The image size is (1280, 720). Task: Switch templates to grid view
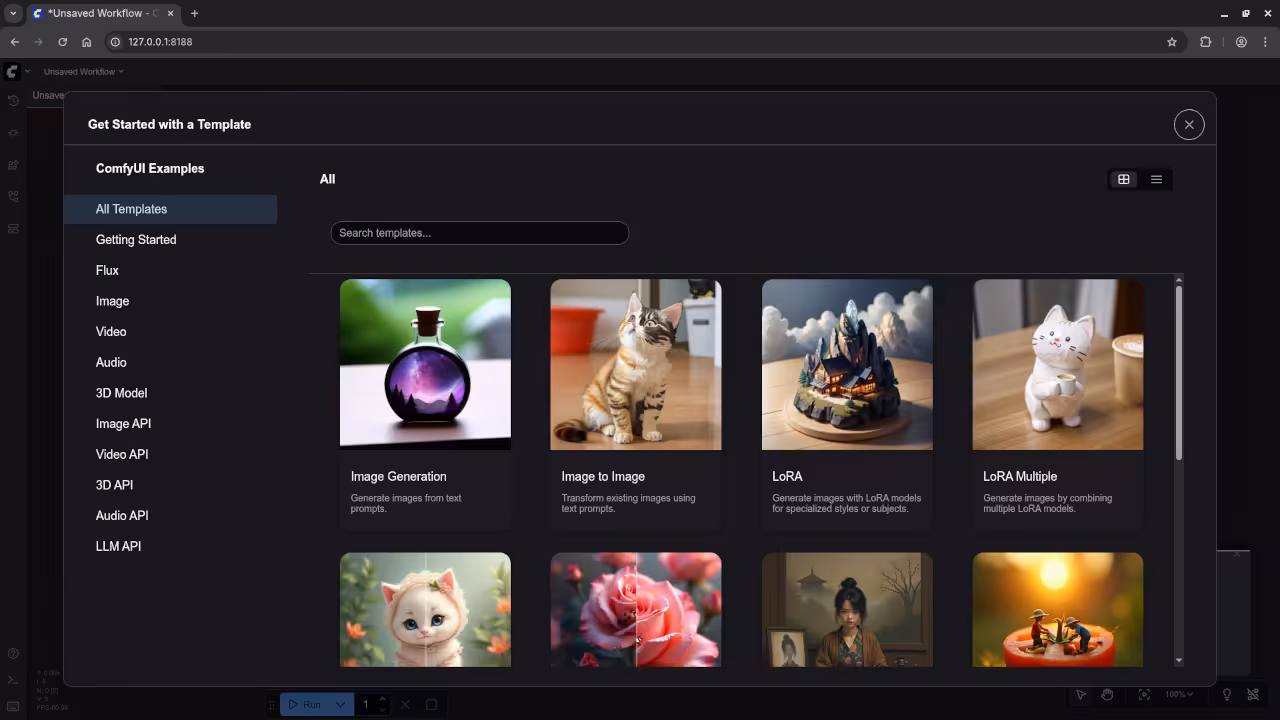point(1124,179)
